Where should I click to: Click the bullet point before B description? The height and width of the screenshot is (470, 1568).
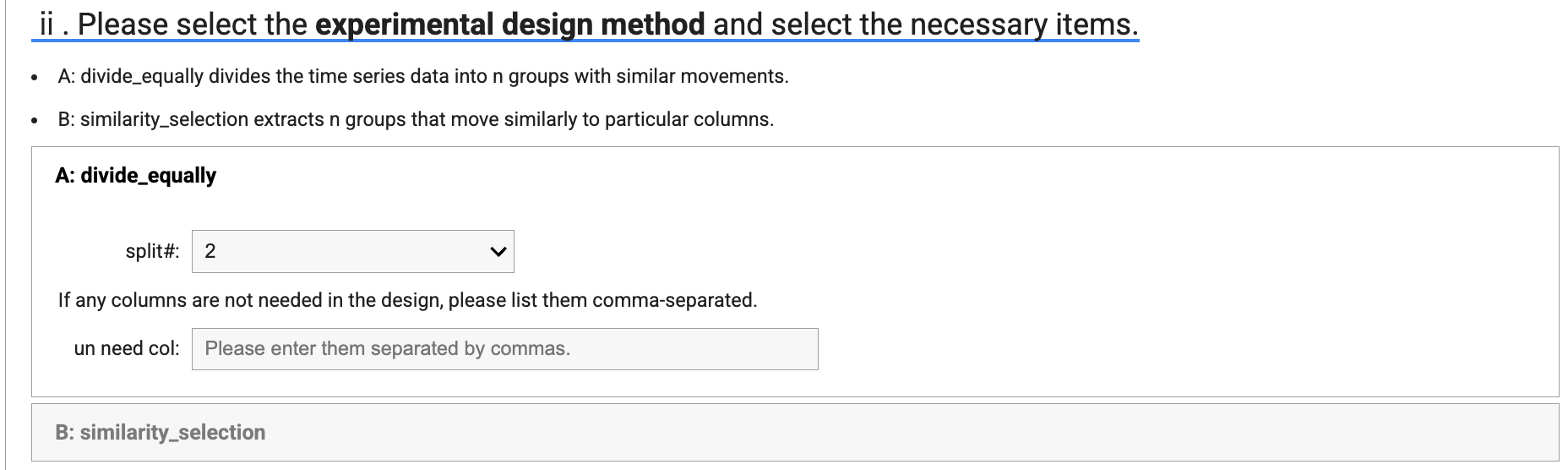coord(33,121)
